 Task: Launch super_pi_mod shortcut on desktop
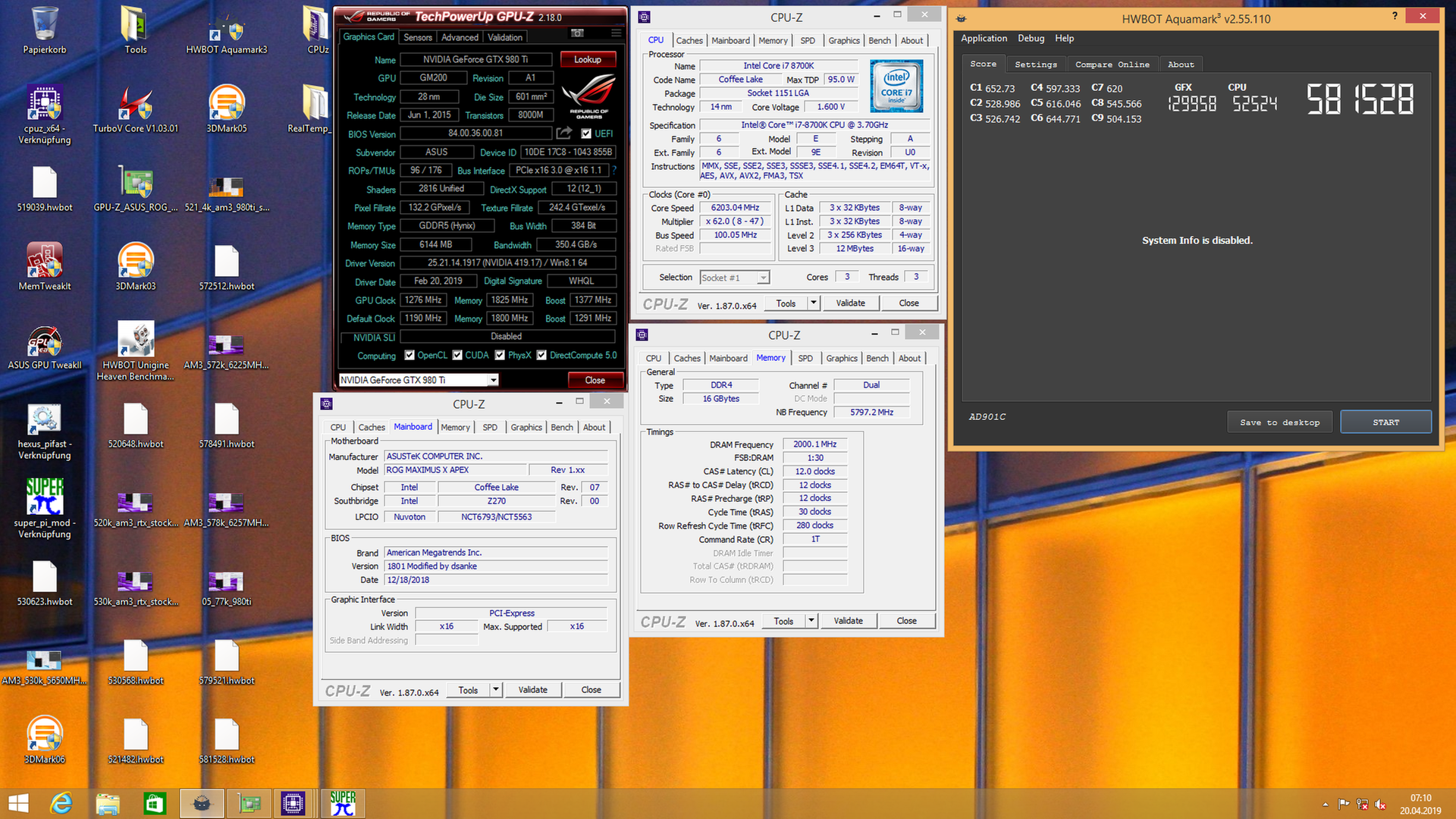pos(45,508)
